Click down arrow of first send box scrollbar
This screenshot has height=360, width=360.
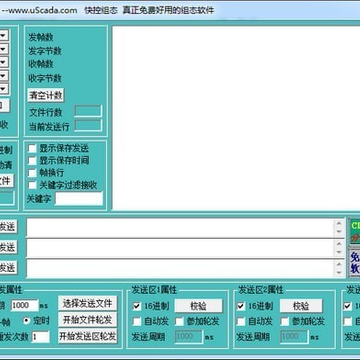click(339, 232)
